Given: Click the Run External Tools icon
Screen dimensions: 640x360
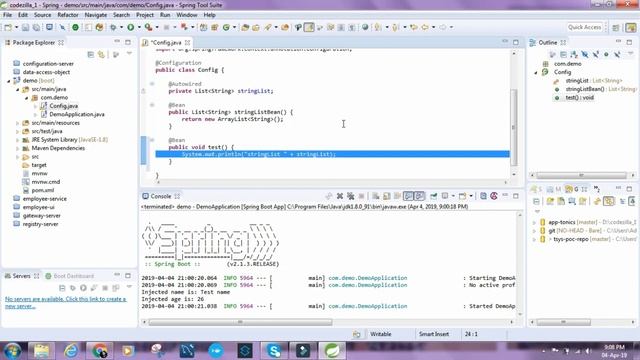Looking at the screenshot, I should [x=149, y=27].
